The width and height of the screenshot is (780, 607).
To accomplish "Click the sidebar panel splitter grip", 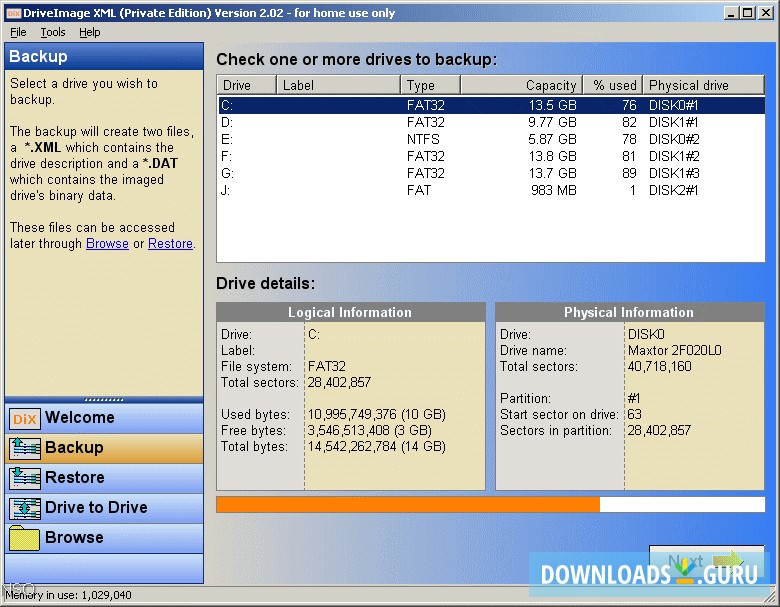I will pos(104,399).
